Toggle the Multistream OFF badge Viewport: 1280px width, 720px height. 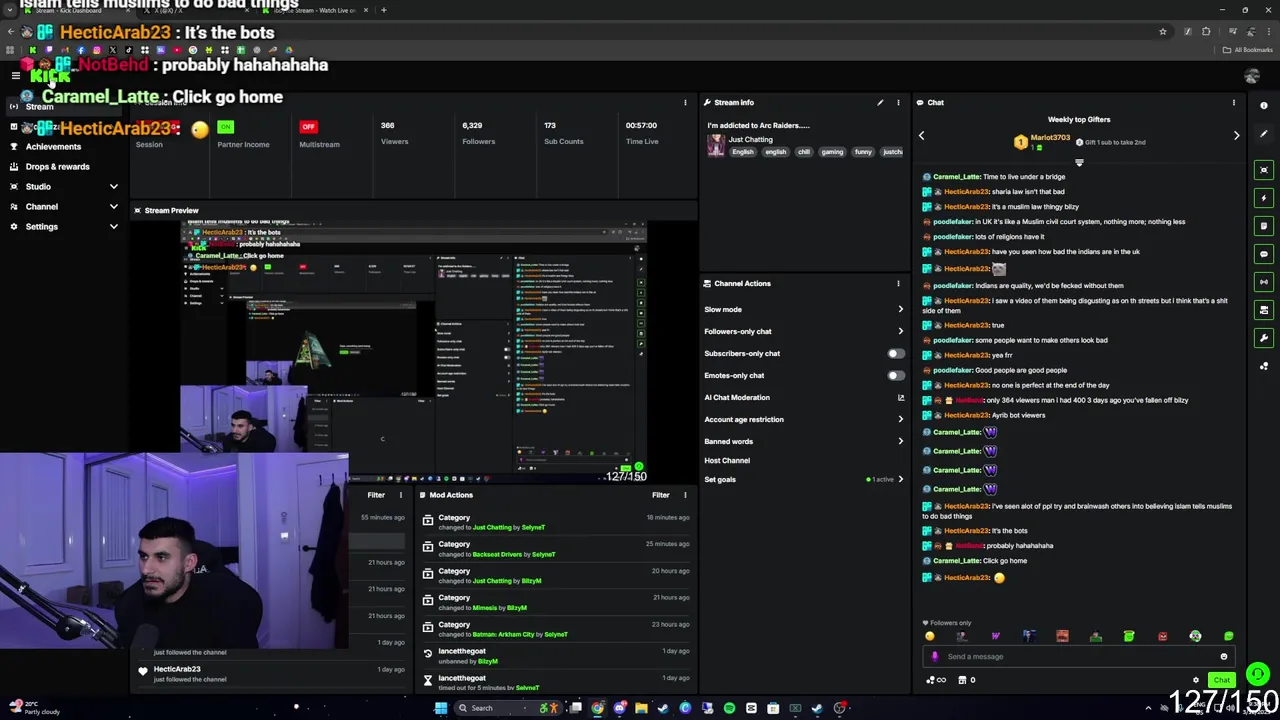click(x=308, y=126)
